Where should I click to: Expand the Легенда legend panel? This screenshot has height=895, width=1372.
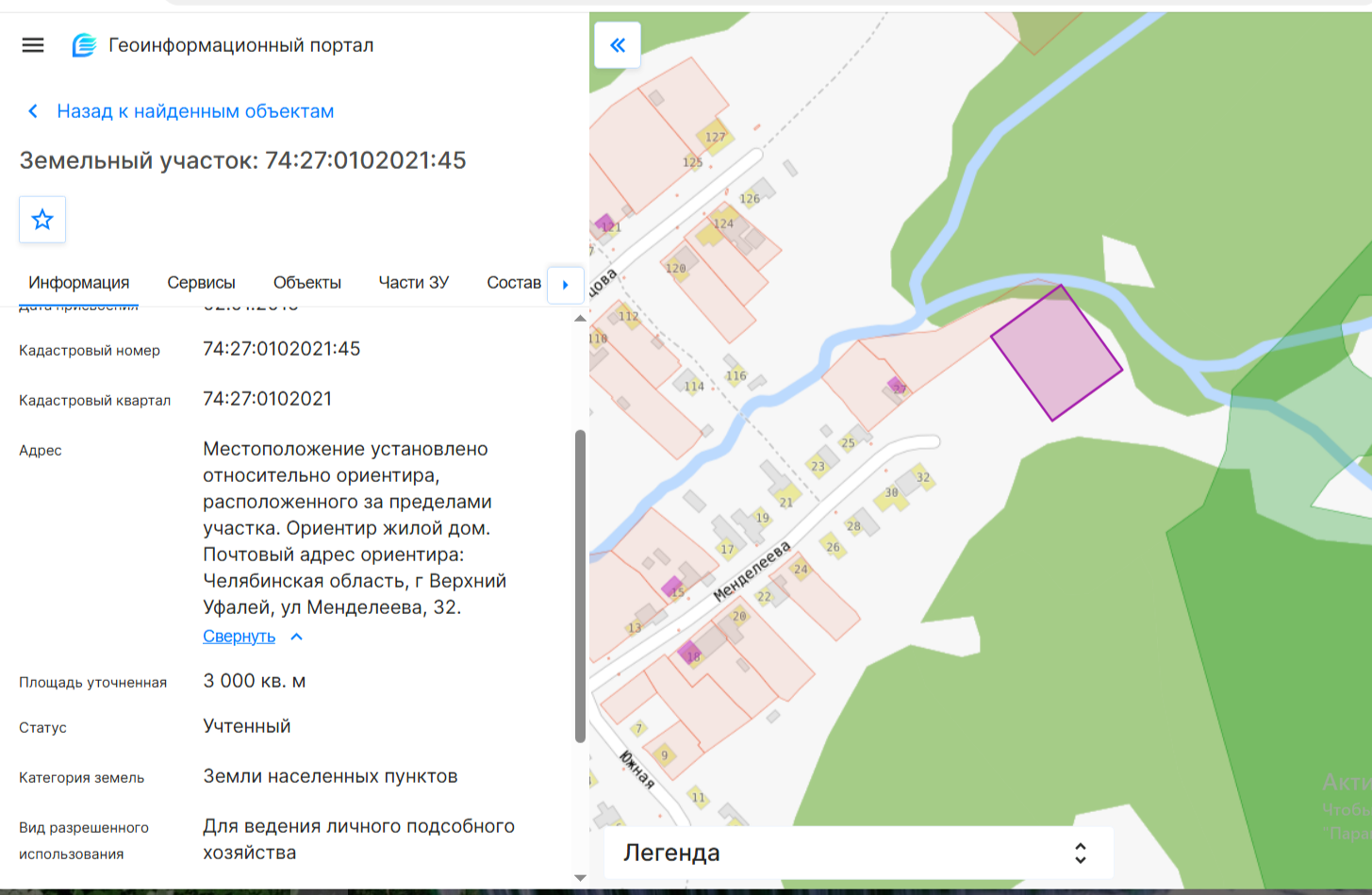pos(859,853)
